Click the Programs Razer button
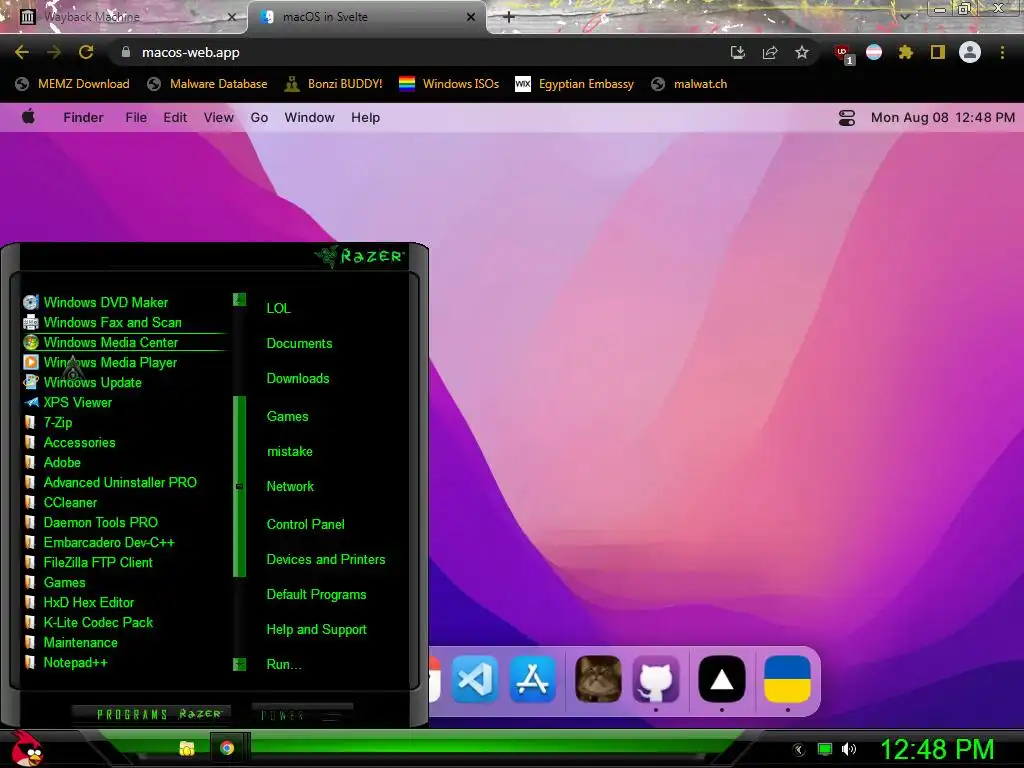This screenshot has width=1024, height=768. pyautogui.click(x=151, y=714)
